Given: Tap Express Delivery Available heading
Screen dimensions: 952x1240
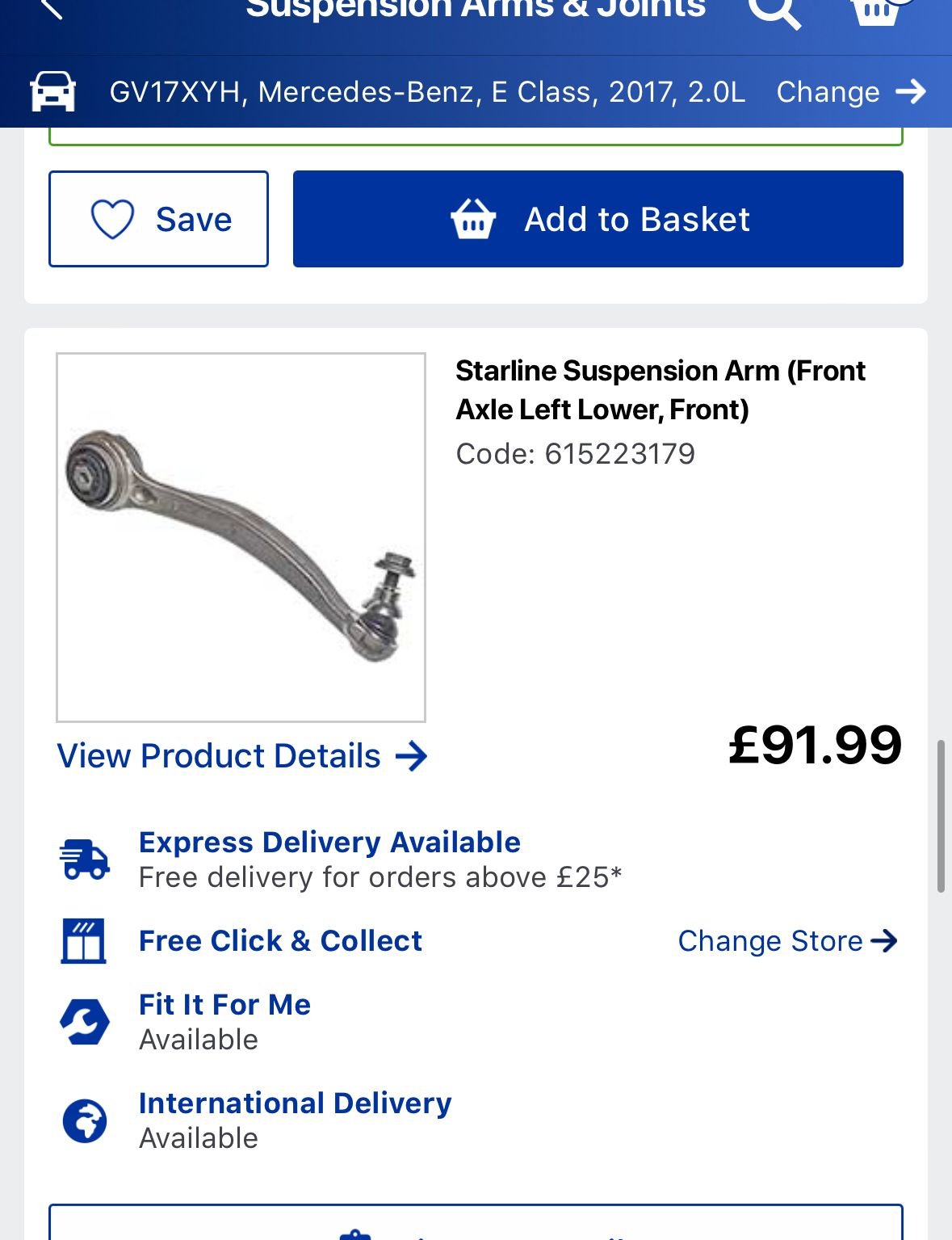Looking at the screenshot, I should tap(329, 843).
